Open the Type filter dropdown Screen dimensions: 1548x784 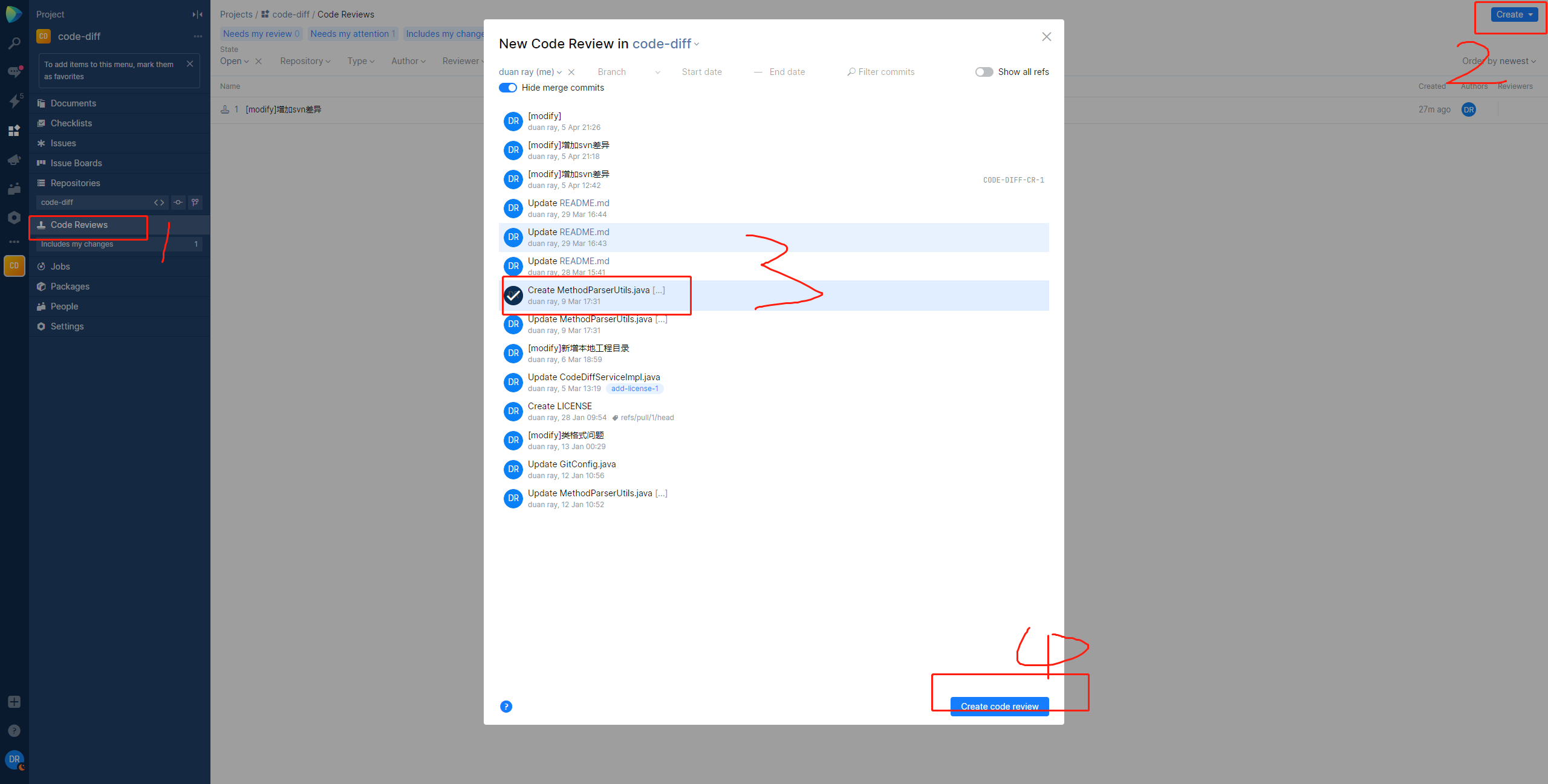[x=361, y=61]
